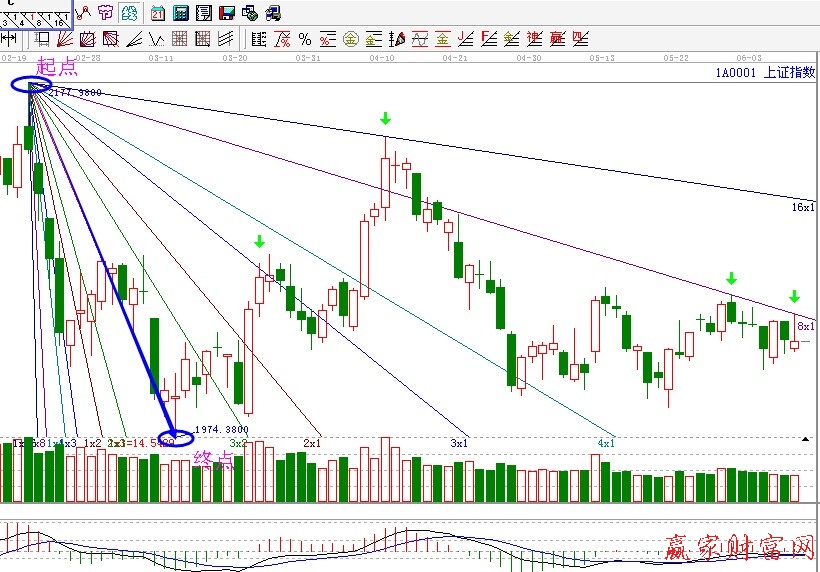Click the red grid square tool
Viewport: 820px width, 572px height.
pos(180,39)
